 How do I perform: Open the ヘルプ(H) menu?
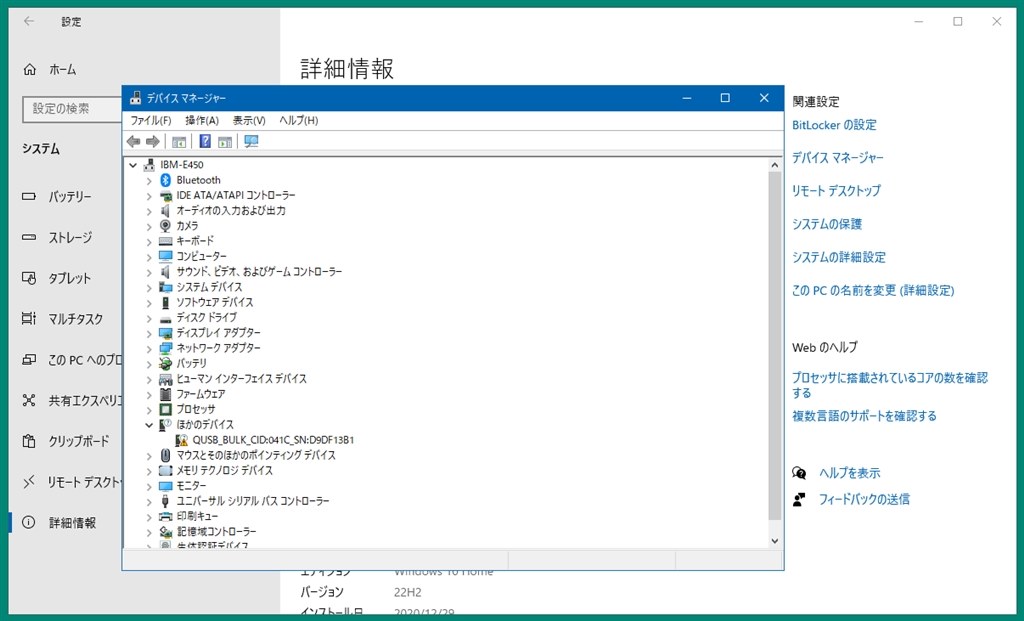[298, 121]
